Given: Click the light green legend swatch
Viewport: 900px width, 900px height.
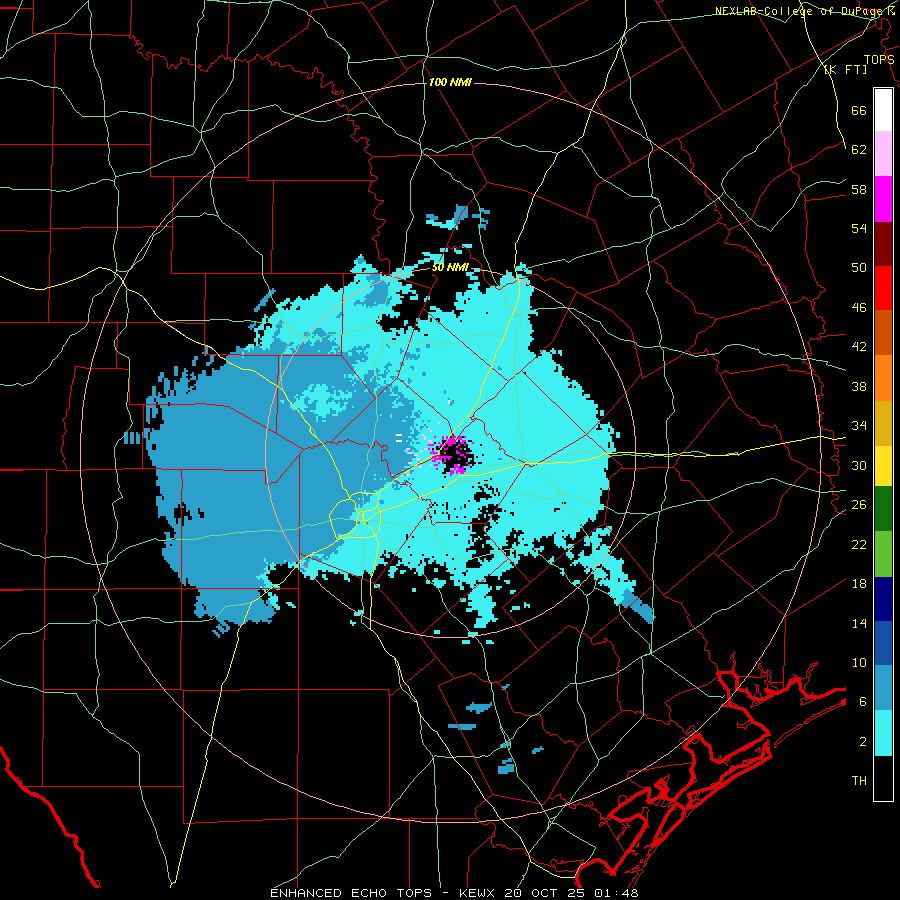Looking at the screenshot, I should [883, 554].
